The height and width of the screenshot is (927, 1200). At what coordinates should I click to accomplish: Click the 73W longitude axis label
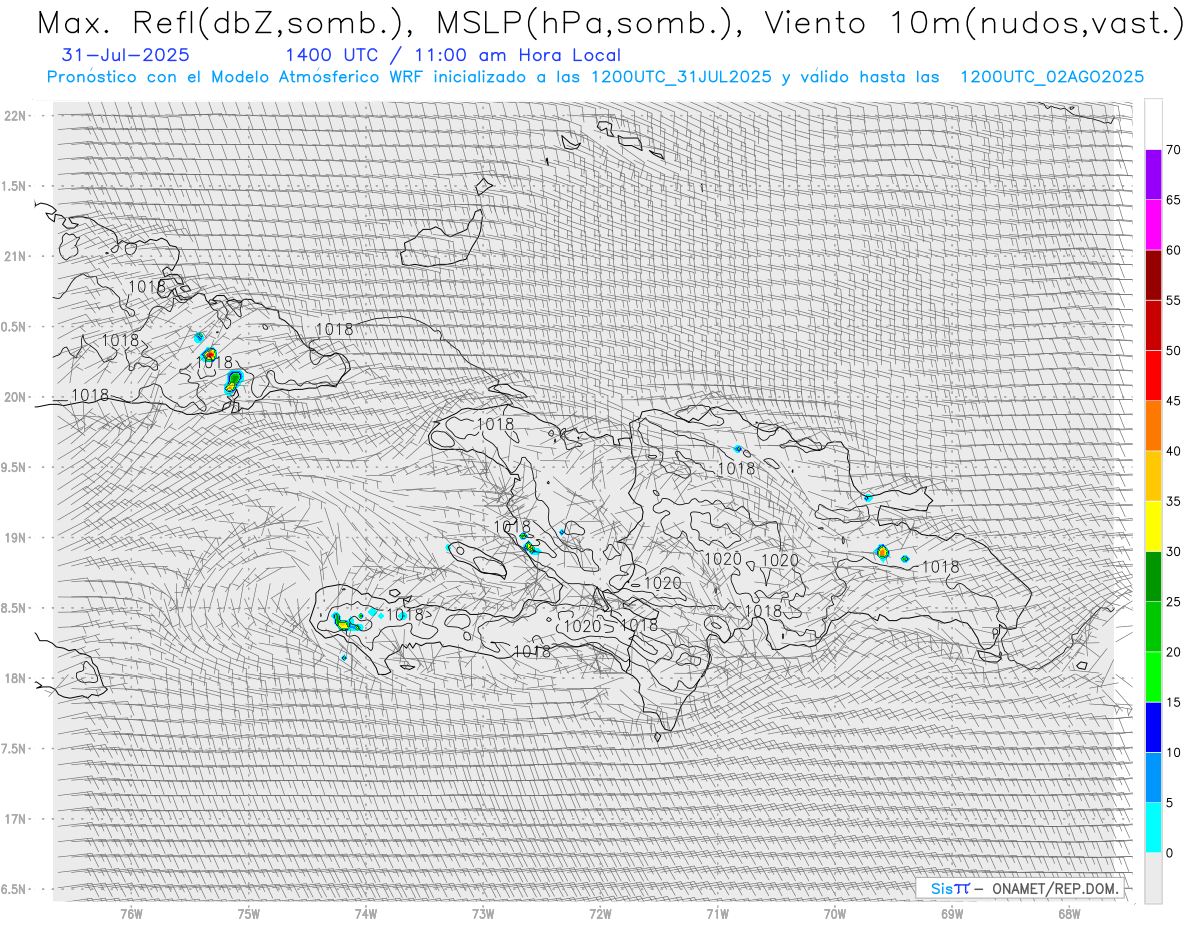click(x=483, y=914)
